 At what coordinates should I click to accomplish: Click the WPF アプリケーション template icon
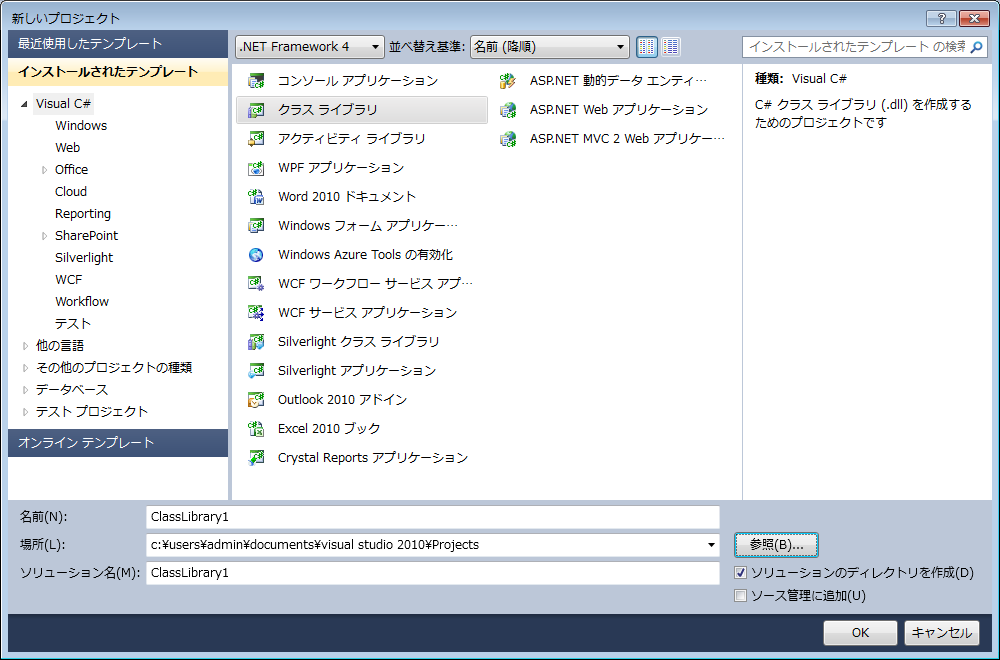(x=256, y=168)
